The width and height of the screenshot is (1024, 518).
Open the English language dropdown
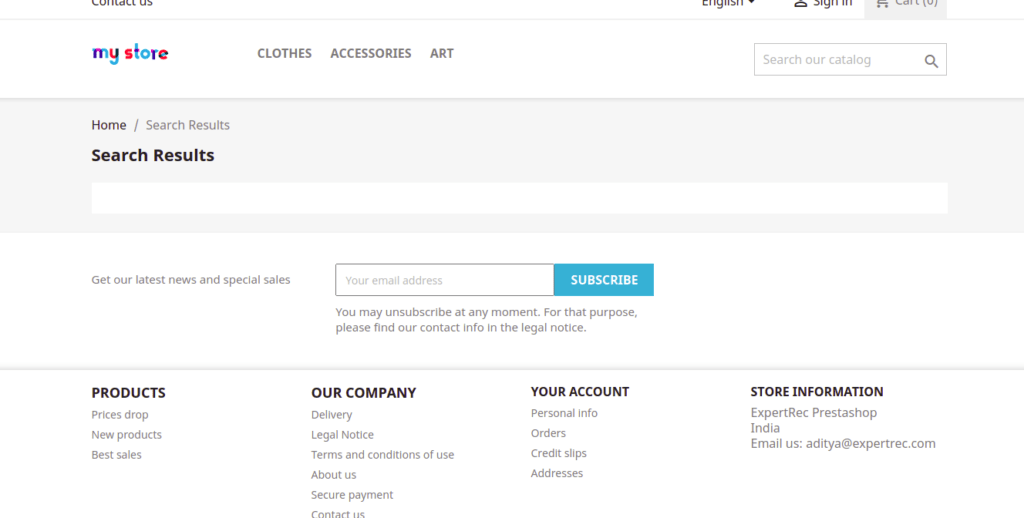coord(728,3)
